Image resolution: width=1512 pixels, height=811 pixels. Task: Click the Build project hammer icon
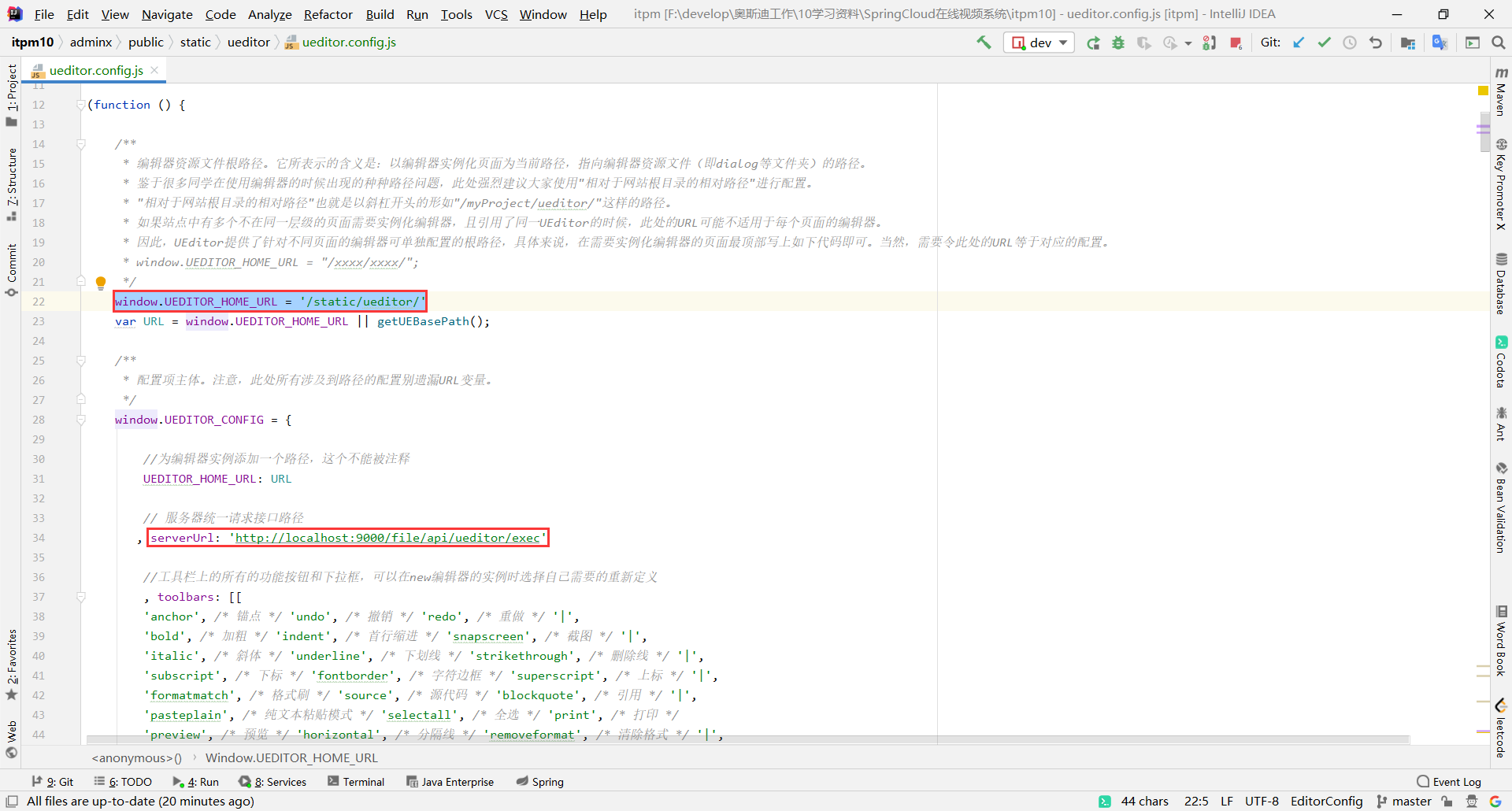[x=984, y=43]
